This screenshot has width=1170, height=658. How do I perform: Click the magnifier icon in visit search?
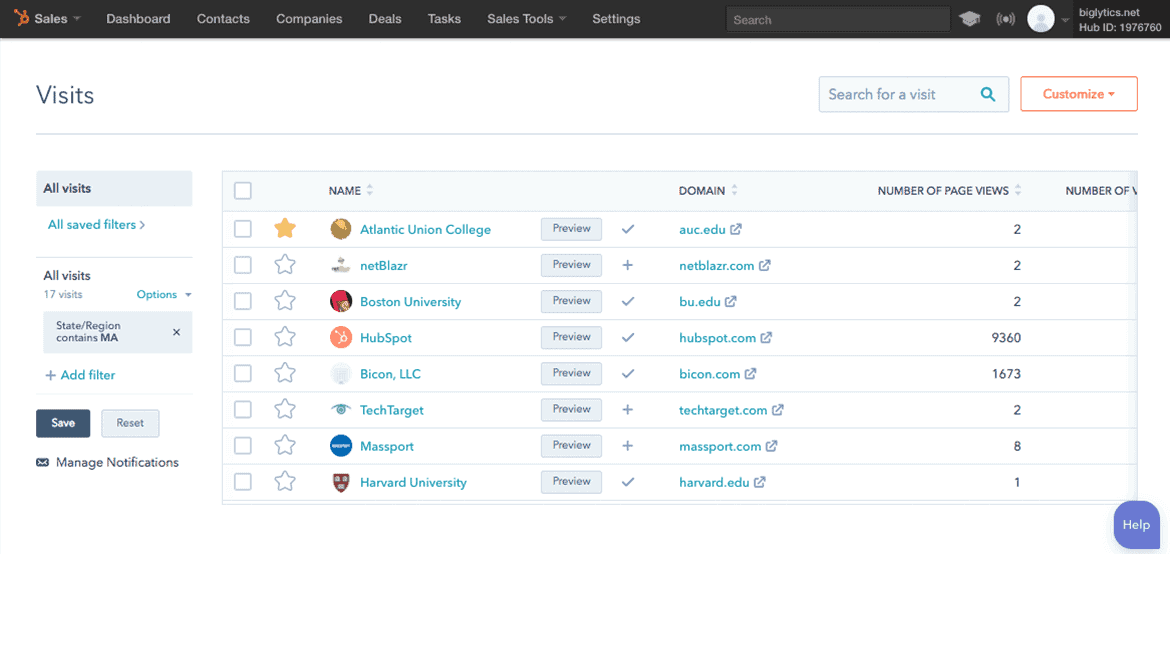point(987,94)
